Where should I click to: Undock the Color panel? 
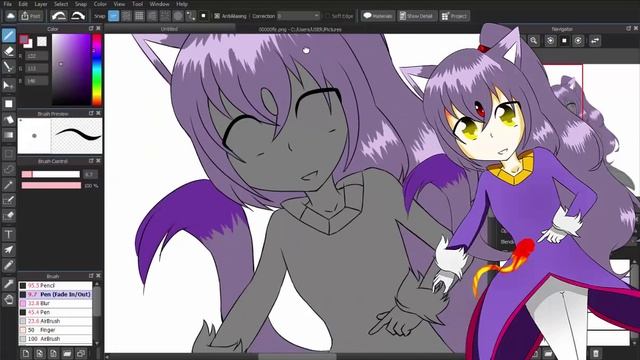tap(91, 29)
